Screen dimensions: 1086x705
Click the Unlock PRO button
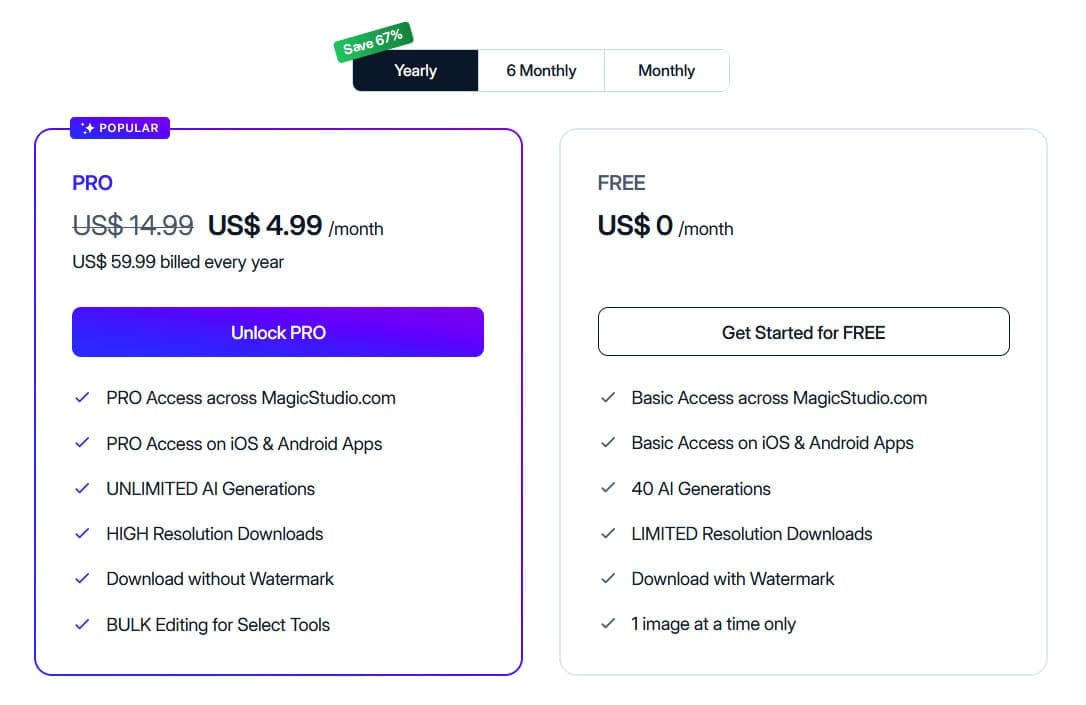278,332
